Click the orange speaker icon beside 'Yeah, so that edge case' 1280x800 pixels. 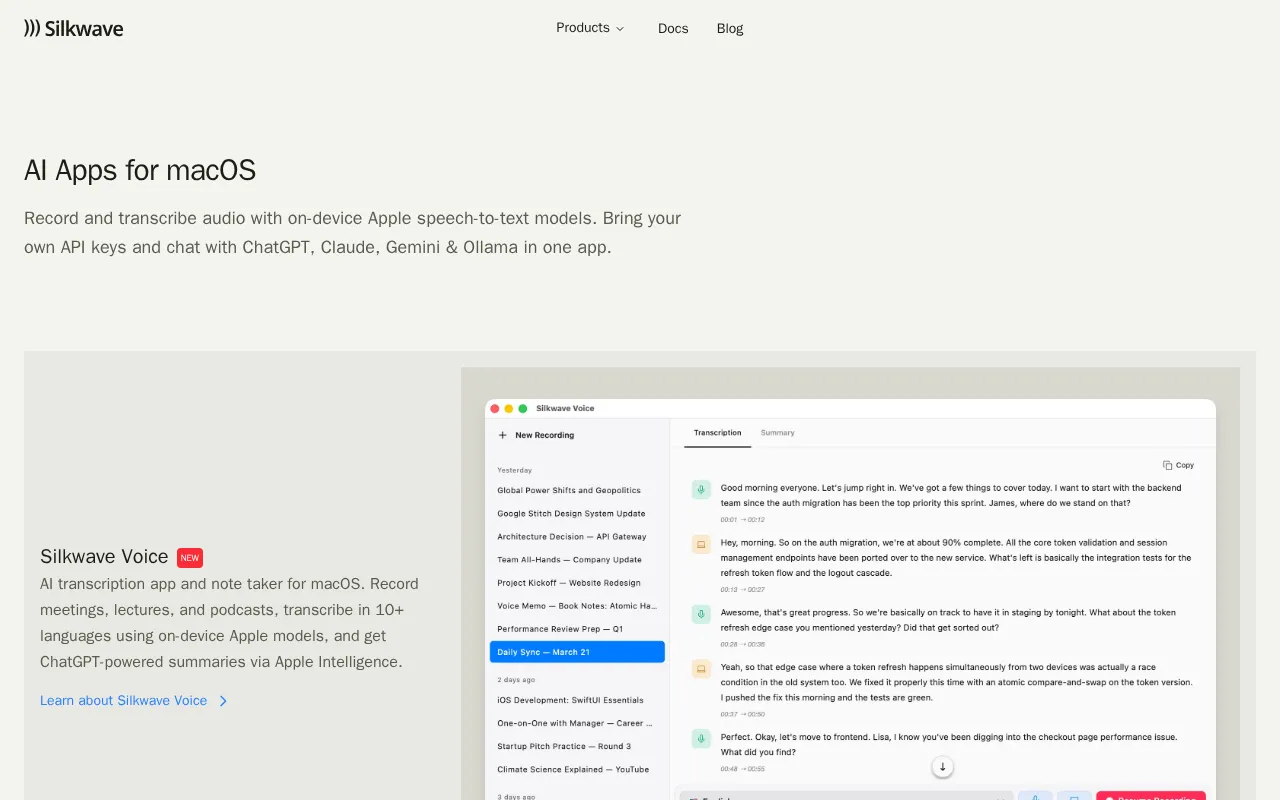[x=701, y=668]
